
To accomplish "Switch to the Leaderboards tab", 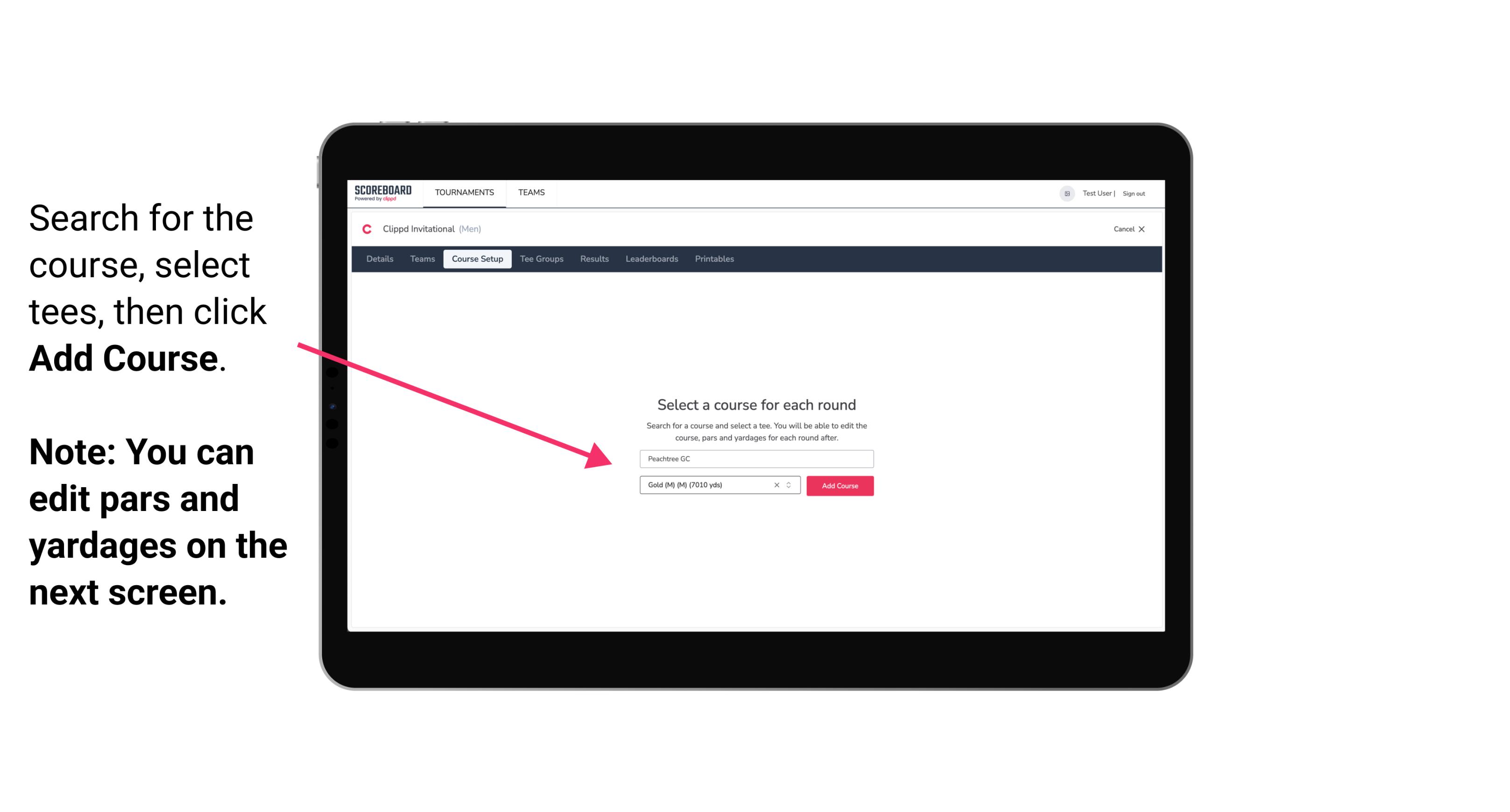I will 651,259.
